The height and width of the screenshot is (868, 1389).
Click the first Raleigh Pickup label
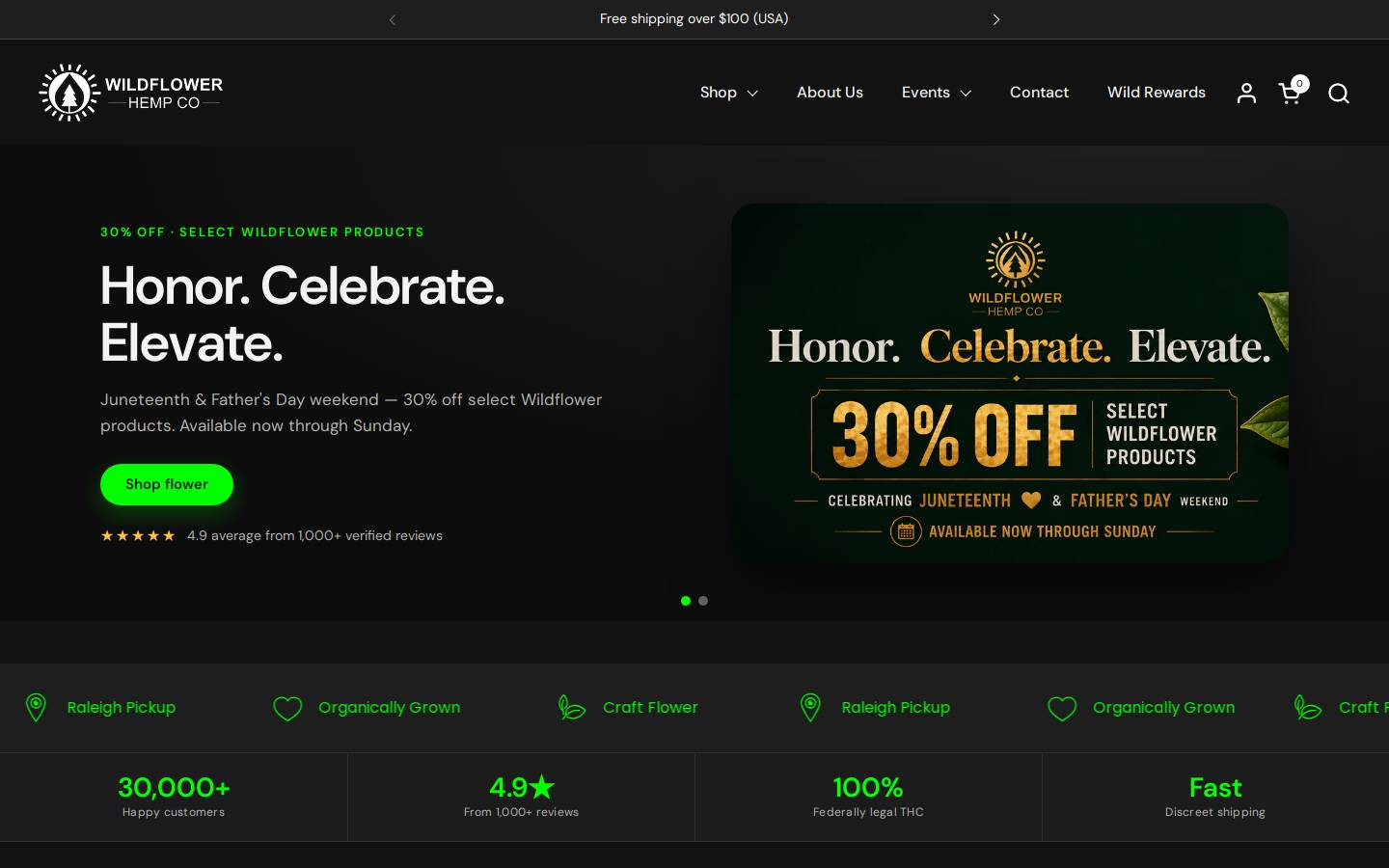point(122,707)
